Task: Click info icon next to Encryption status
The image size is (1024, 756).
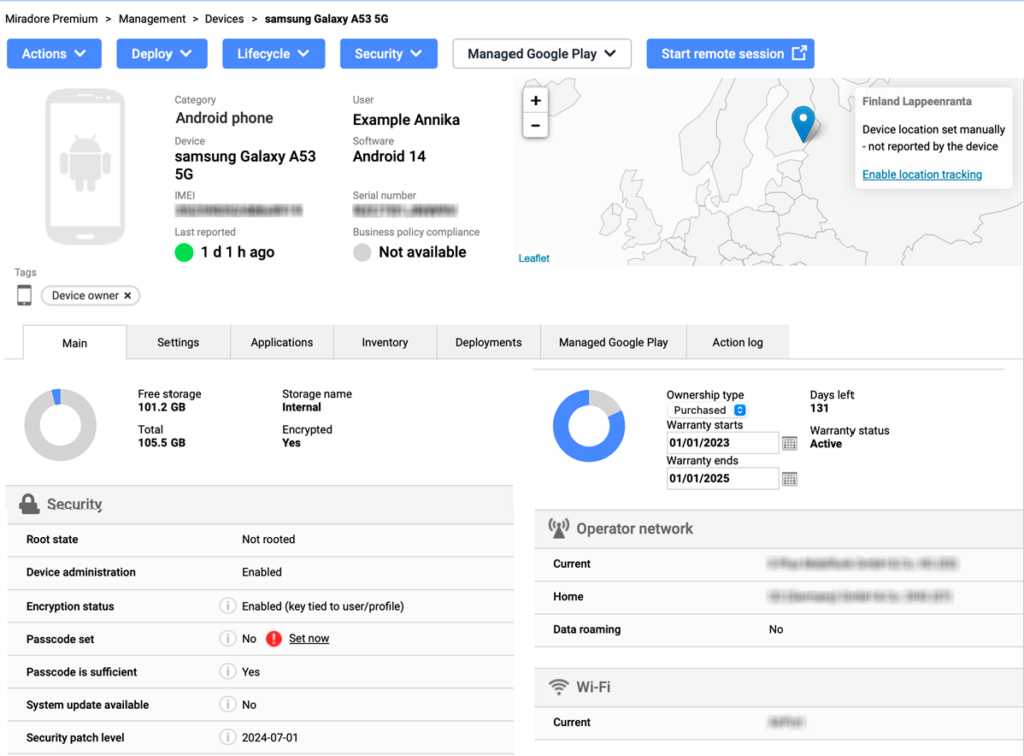Action: click(x=227, y=606)
